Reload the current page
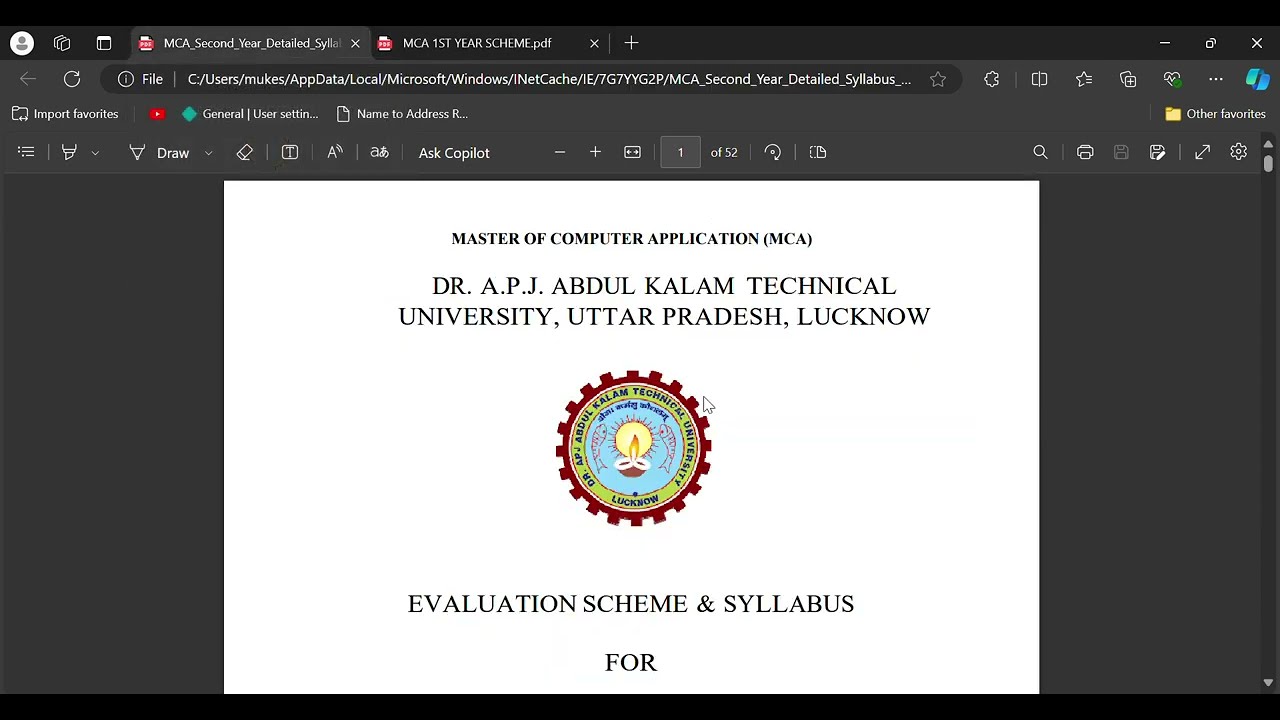This screenshot has width=1280, height=720. 72,79
